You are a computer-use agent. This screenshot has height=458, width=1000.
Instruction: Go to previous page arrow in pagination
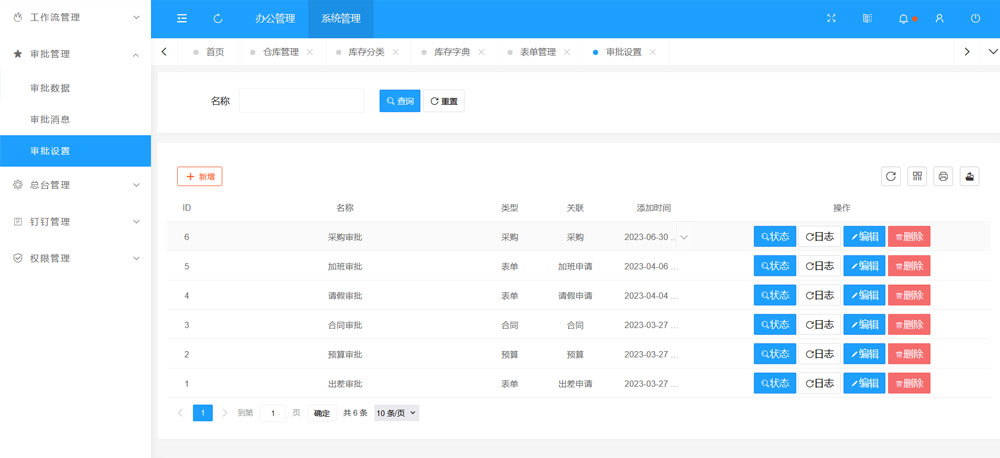pos(180,413)
